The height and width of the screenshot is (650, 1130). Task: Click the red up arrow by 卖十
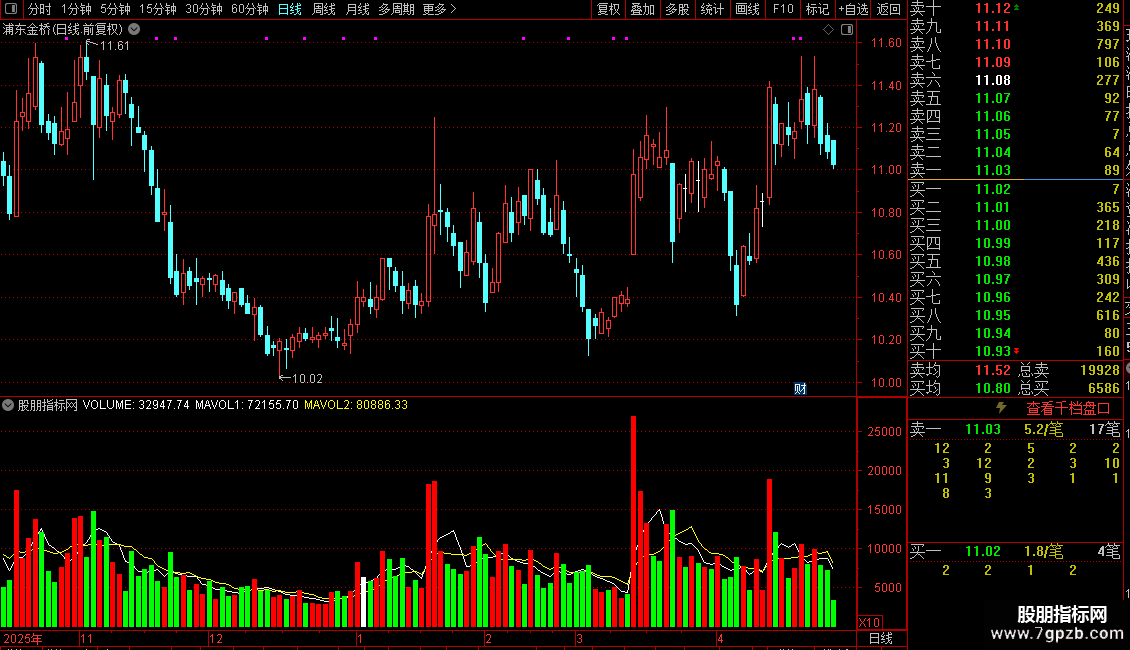coord(1016,7)
